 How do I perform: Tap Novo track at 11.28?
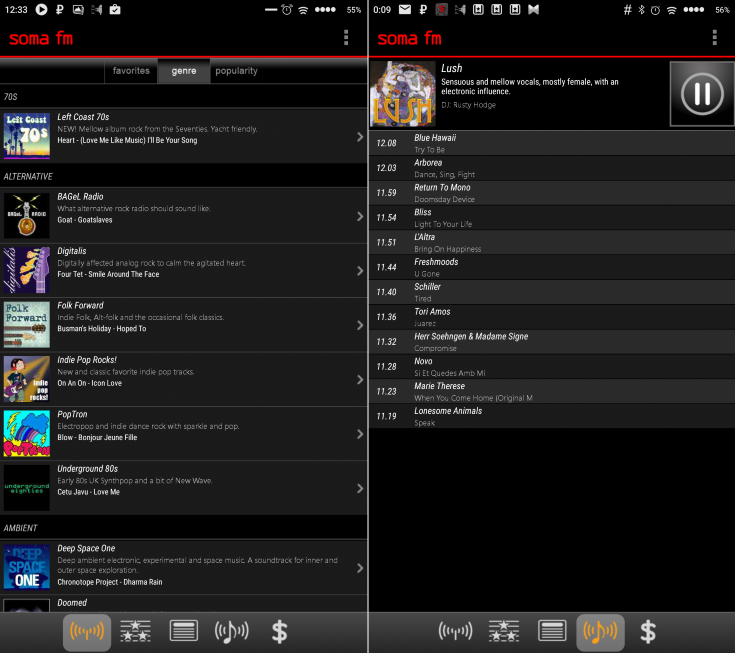[x=552, y=367]
